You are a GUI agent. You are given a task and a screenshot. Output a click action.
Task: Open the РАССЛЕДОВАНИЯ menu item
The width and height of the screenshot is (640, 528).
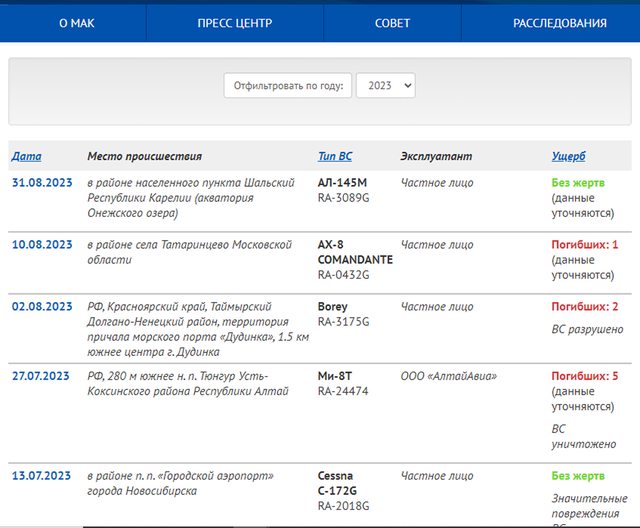[560, 23]
